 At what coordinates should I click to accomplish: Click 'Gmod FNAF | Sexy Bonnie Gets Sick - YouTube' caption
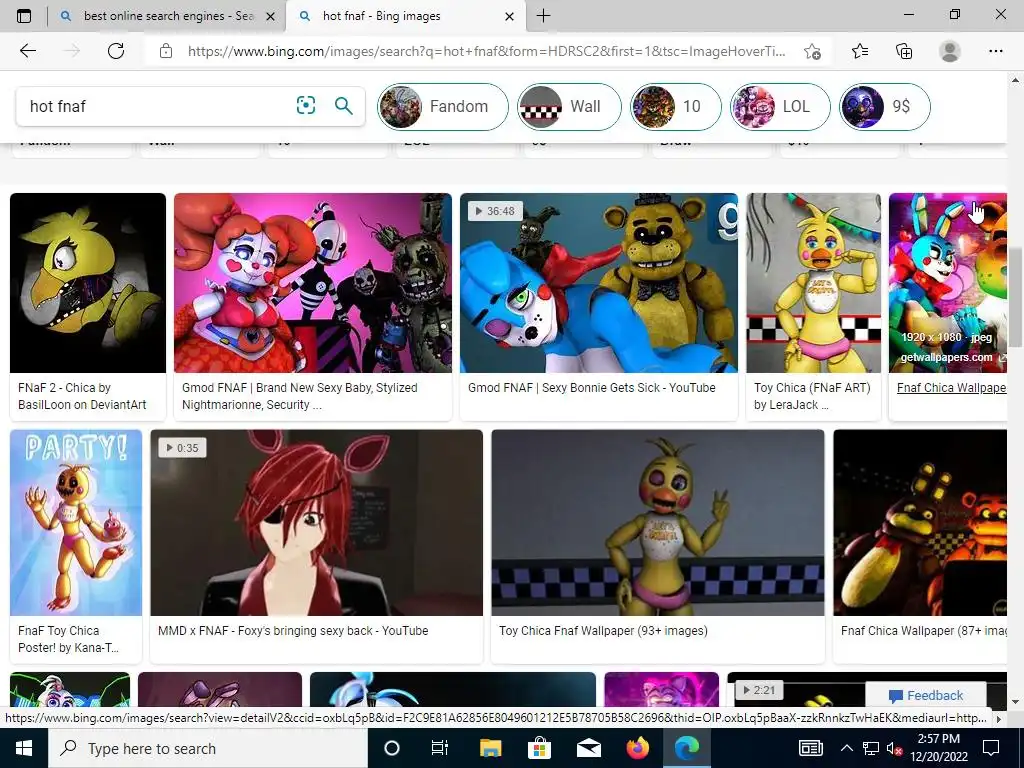pyautogui.click(x=592, y=387)
